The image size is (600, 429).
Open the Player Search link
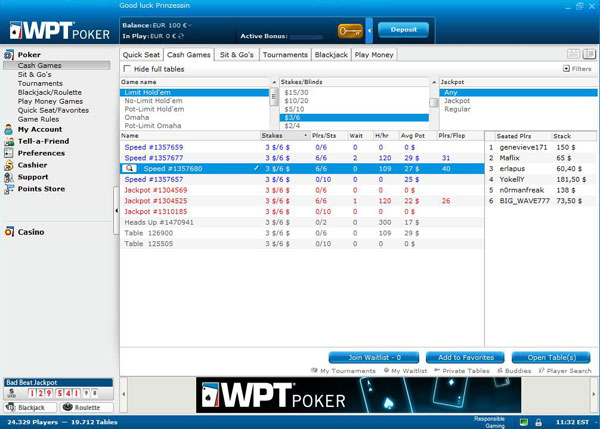(x=565, y=370)
